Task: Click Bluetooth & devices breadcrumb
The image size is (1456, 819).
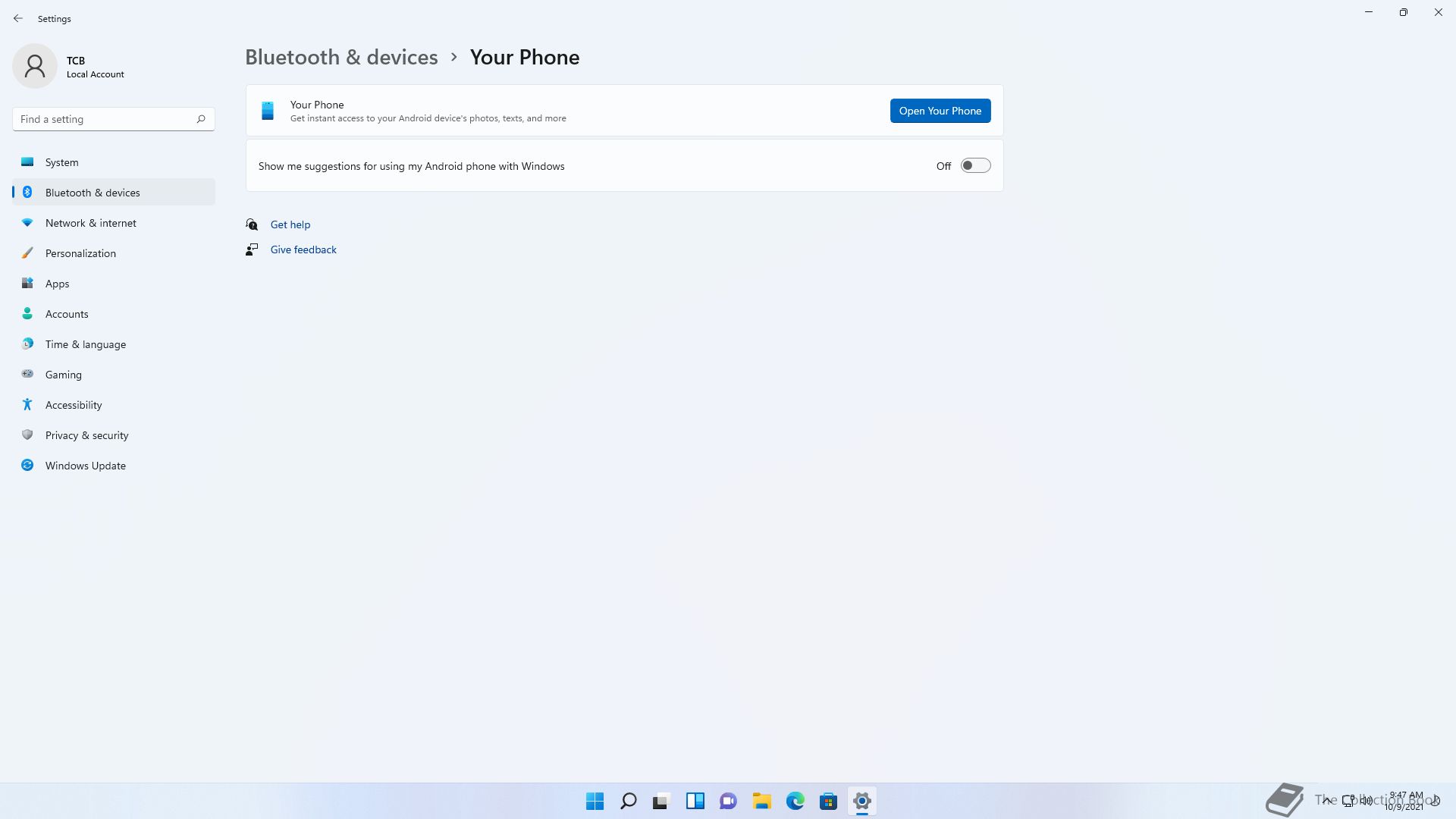Action: [341, 57]
